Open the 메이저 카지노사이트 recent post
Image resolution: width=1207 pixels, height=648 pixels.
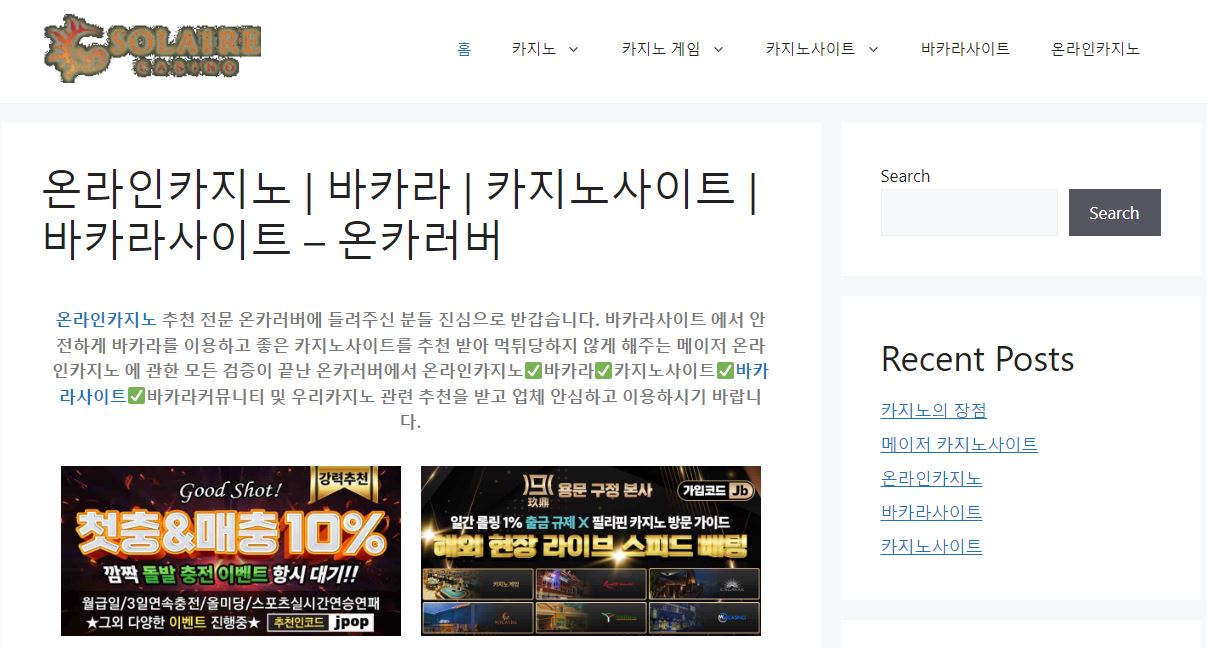point(958,444)
